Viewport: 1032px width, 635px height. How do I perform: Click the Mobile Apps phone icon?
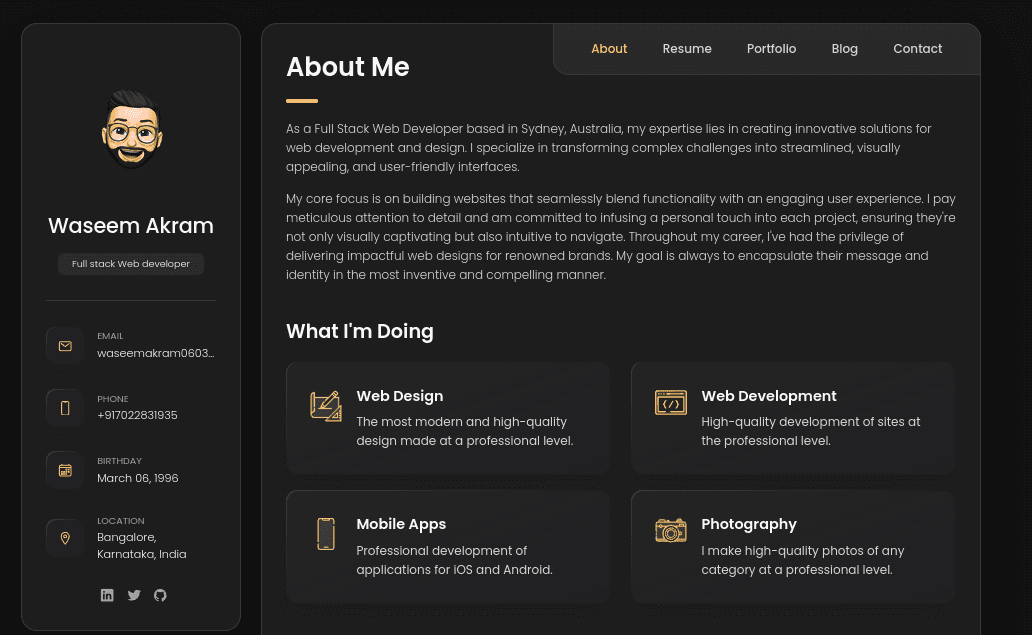point(326,534)
